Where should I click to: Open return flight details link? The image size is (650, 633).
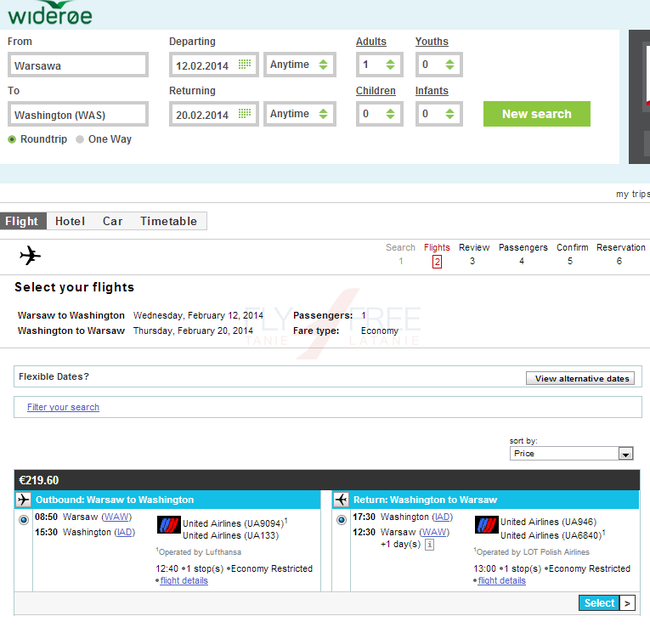pyautogui.click(x=502, y=581)
